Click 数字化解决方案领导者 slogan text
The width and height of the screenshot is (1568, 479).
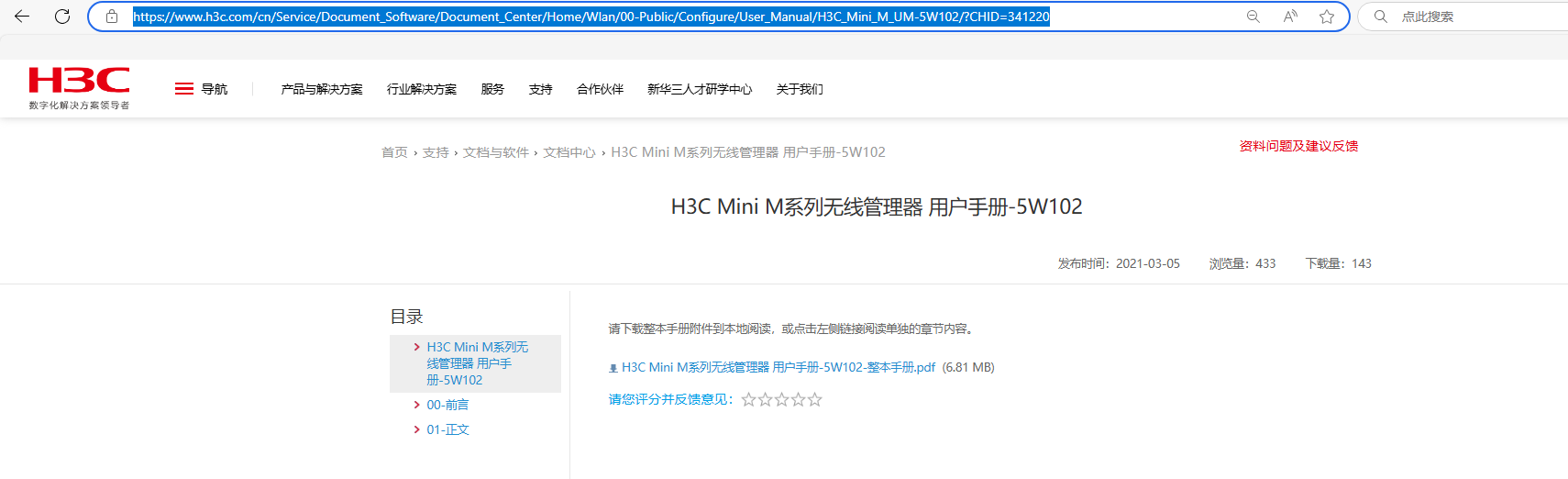pyautogui.click(x=79, y=106)
